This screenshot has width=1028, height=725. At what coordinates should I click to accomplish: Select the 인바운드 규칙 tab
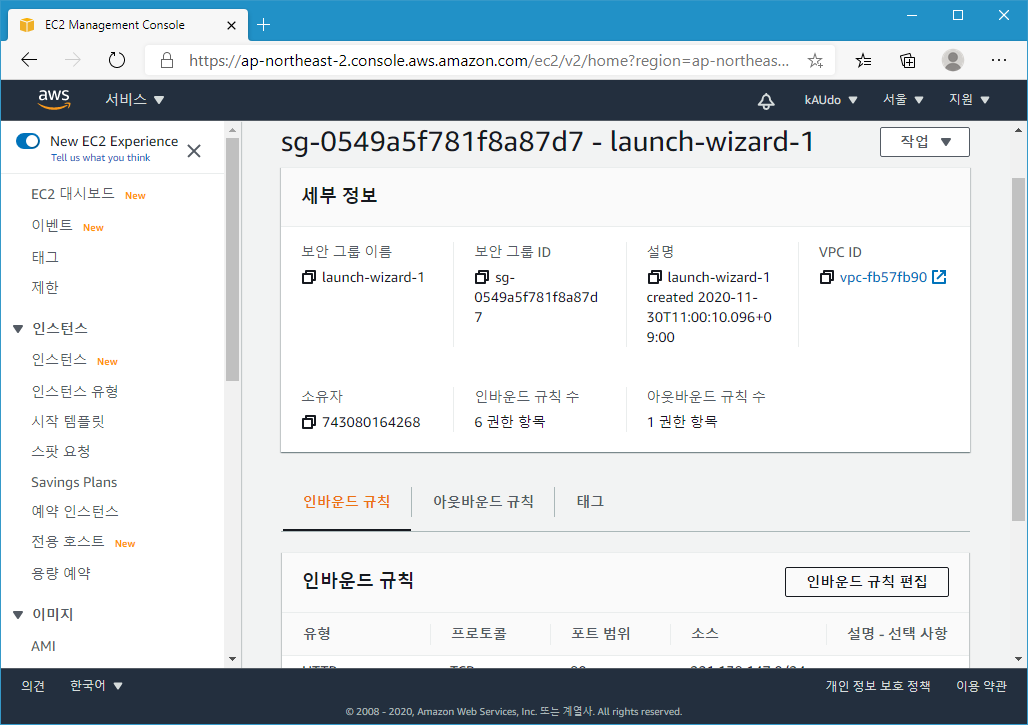[x=346, y=502]
